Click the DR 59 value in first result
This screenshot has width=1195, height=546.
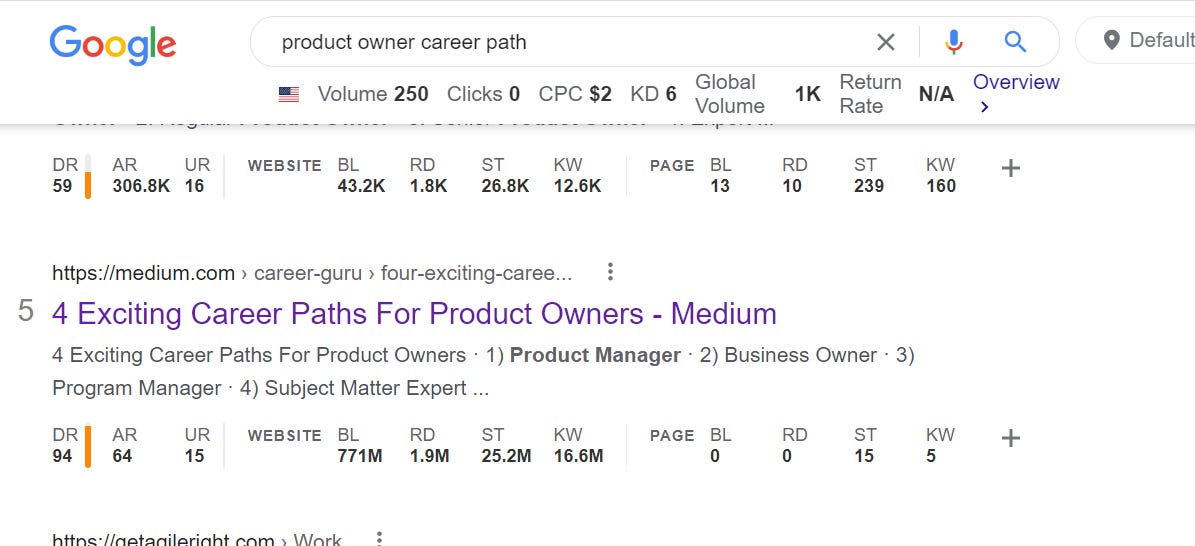pyautogui.click(x=62, y=186)
